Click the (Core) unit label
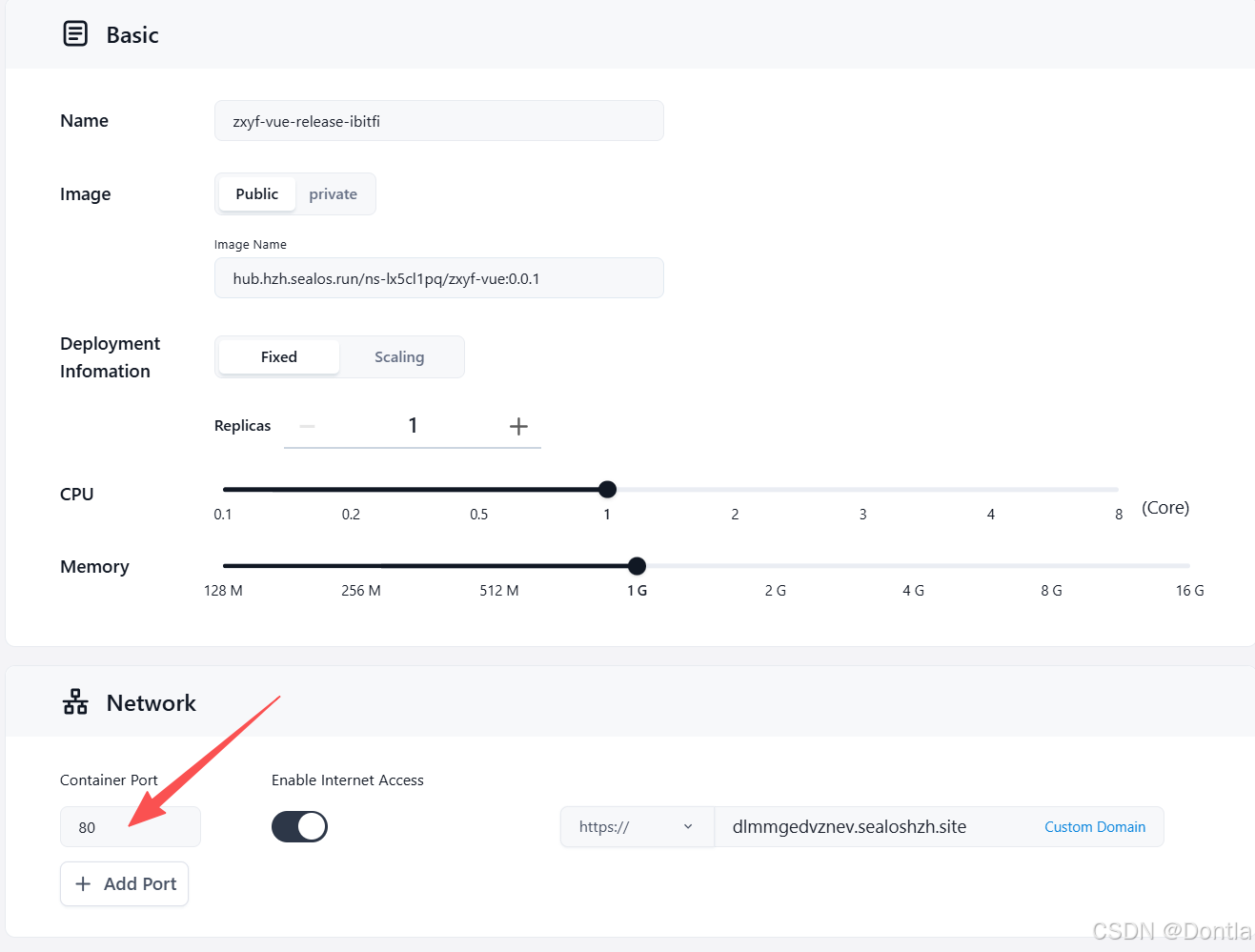This screenshot has height=952, width=1255. [x=1165, y=507]
